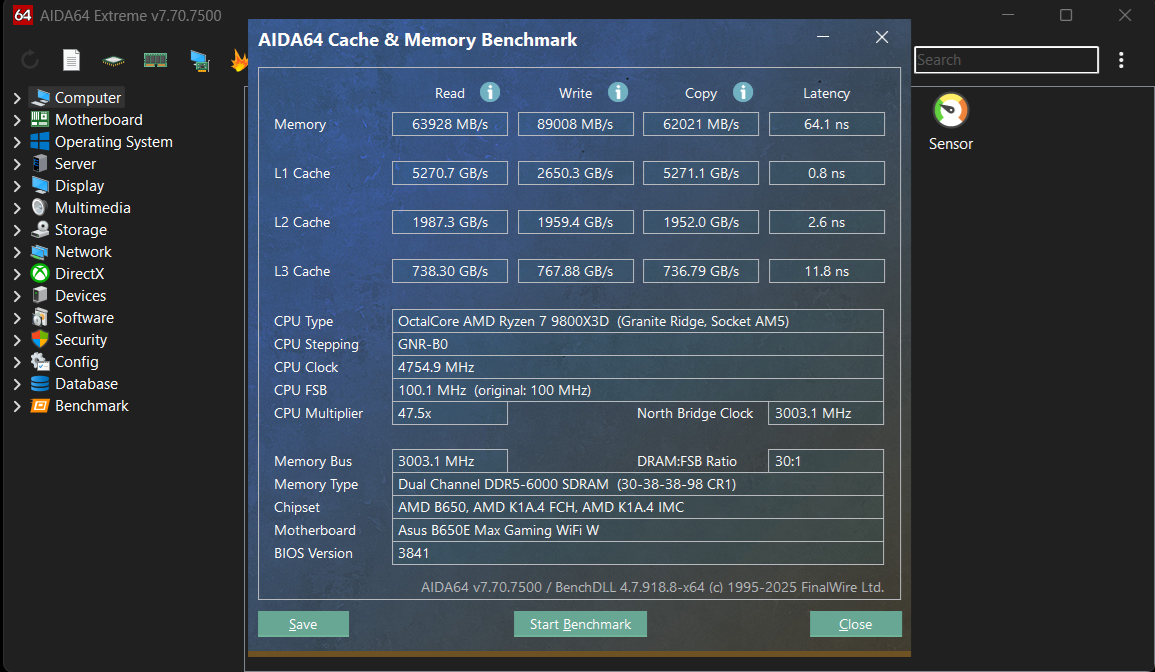
Task: Expand the Storage tree node
Action: 17,230
